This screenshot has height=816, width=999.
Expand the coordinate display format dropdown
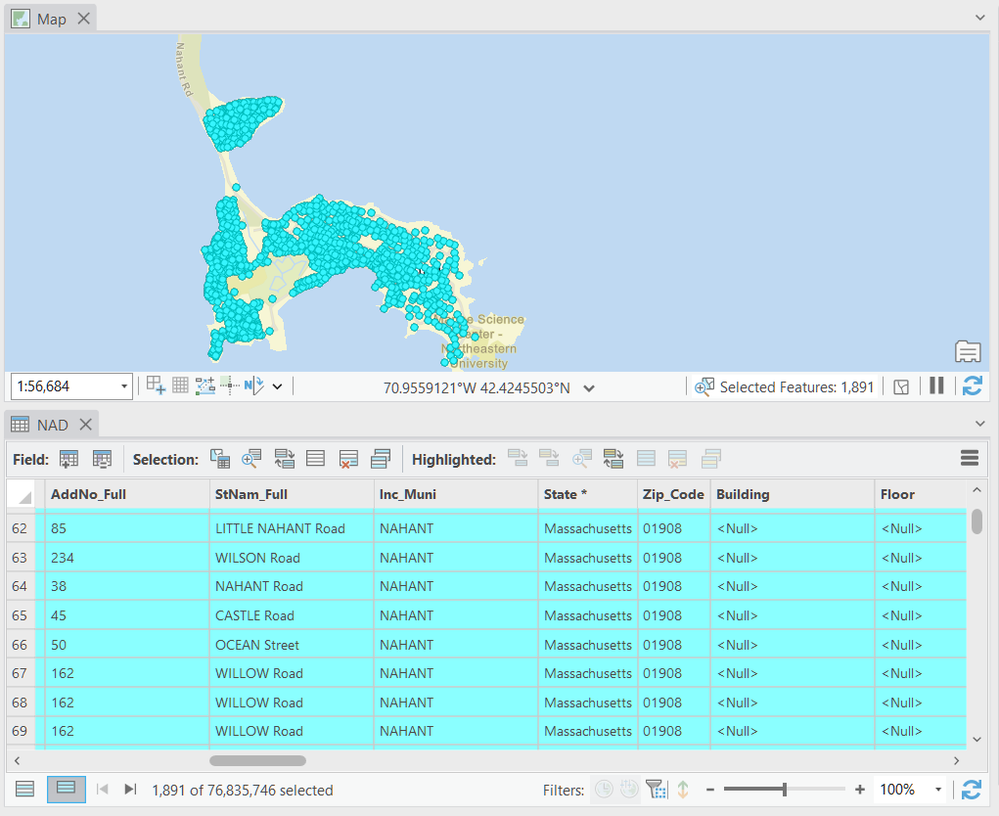coord(589,388)
